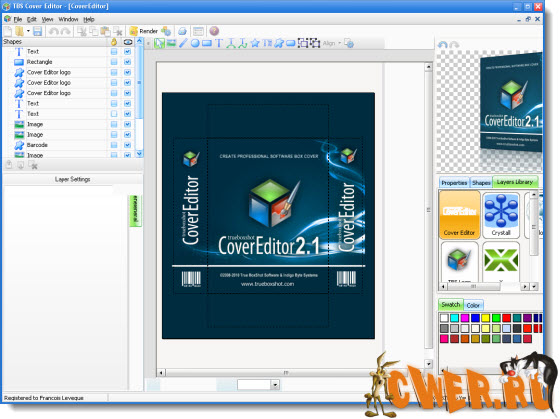Image resolution: width=560 pixels, height=419 pixels.
Task: Pick the yellow swatch in top row
Action: [486, 318]
